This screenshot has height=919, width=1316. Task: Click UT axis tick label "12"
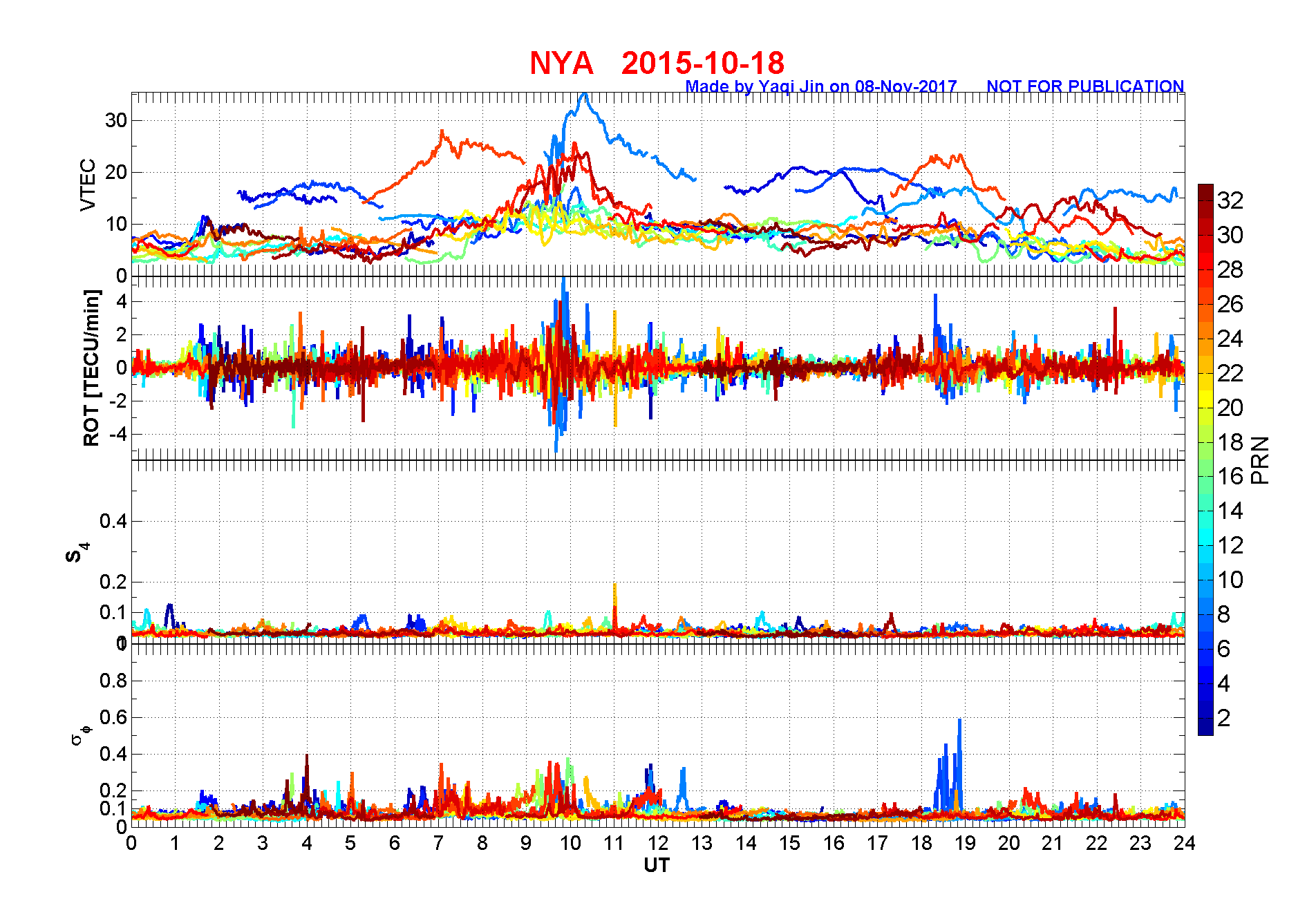pyautogui.click(x=658, y=843)
